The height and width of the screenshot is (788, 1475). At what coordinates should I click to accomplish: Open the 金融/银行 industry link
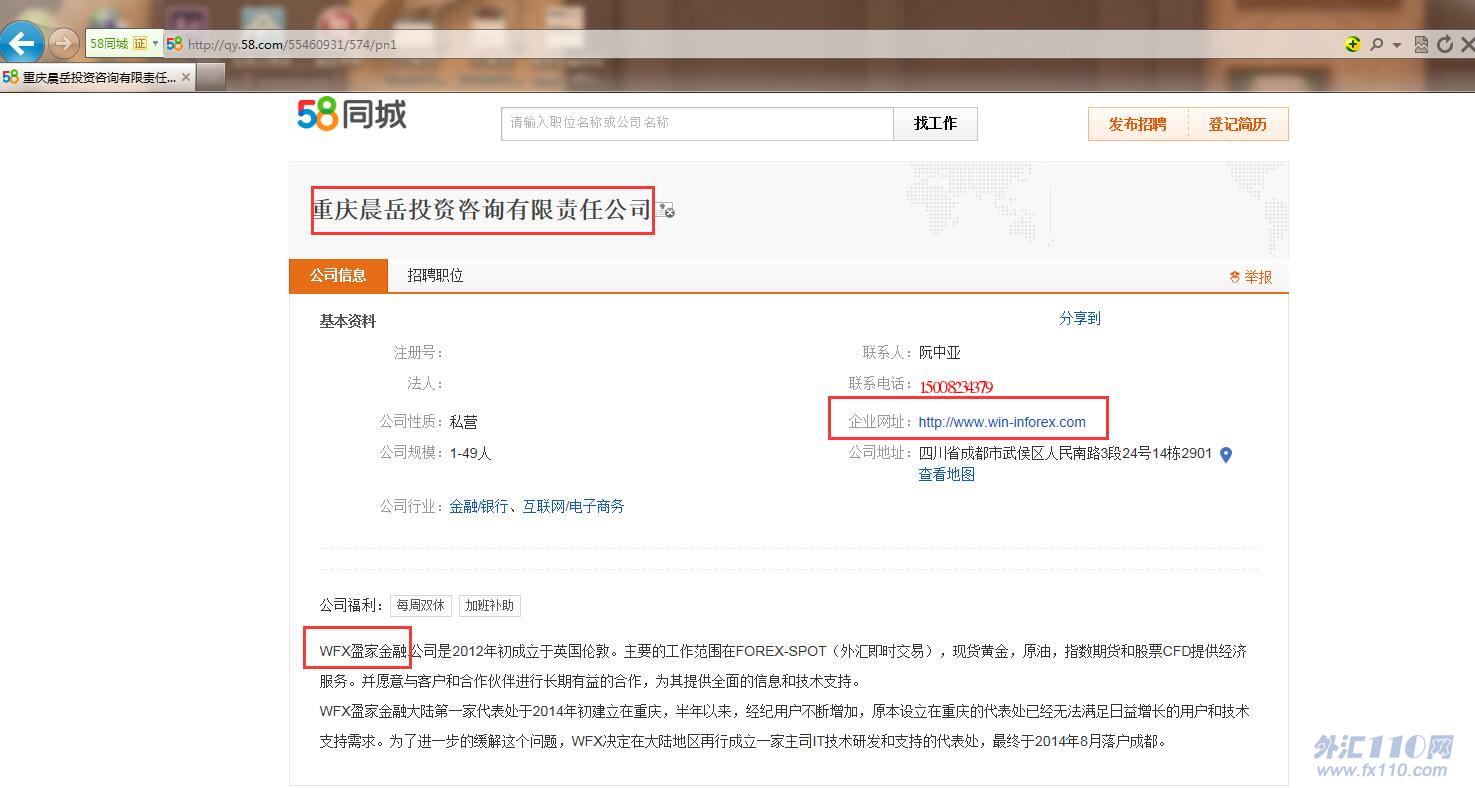coord(479,506)
